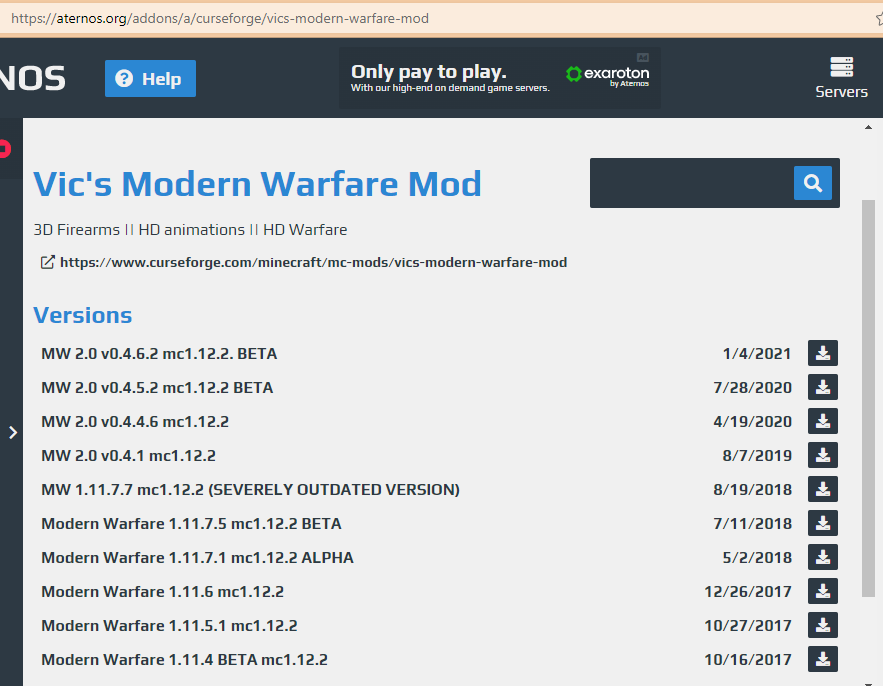Image resolution: width=883 pixels, height=686 pixels.
Task: Focus the addon search input field
Action: [x=692, y=183]
